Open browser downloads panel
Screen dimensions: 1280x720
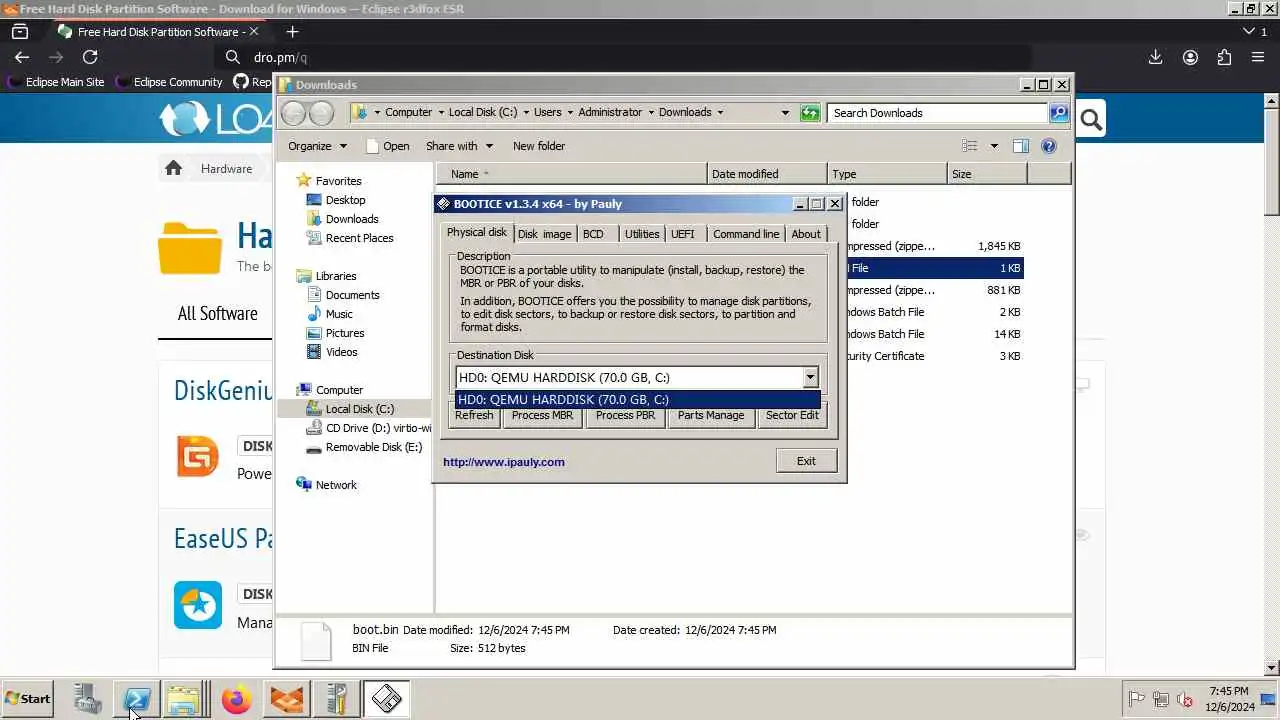[1155, 57]
